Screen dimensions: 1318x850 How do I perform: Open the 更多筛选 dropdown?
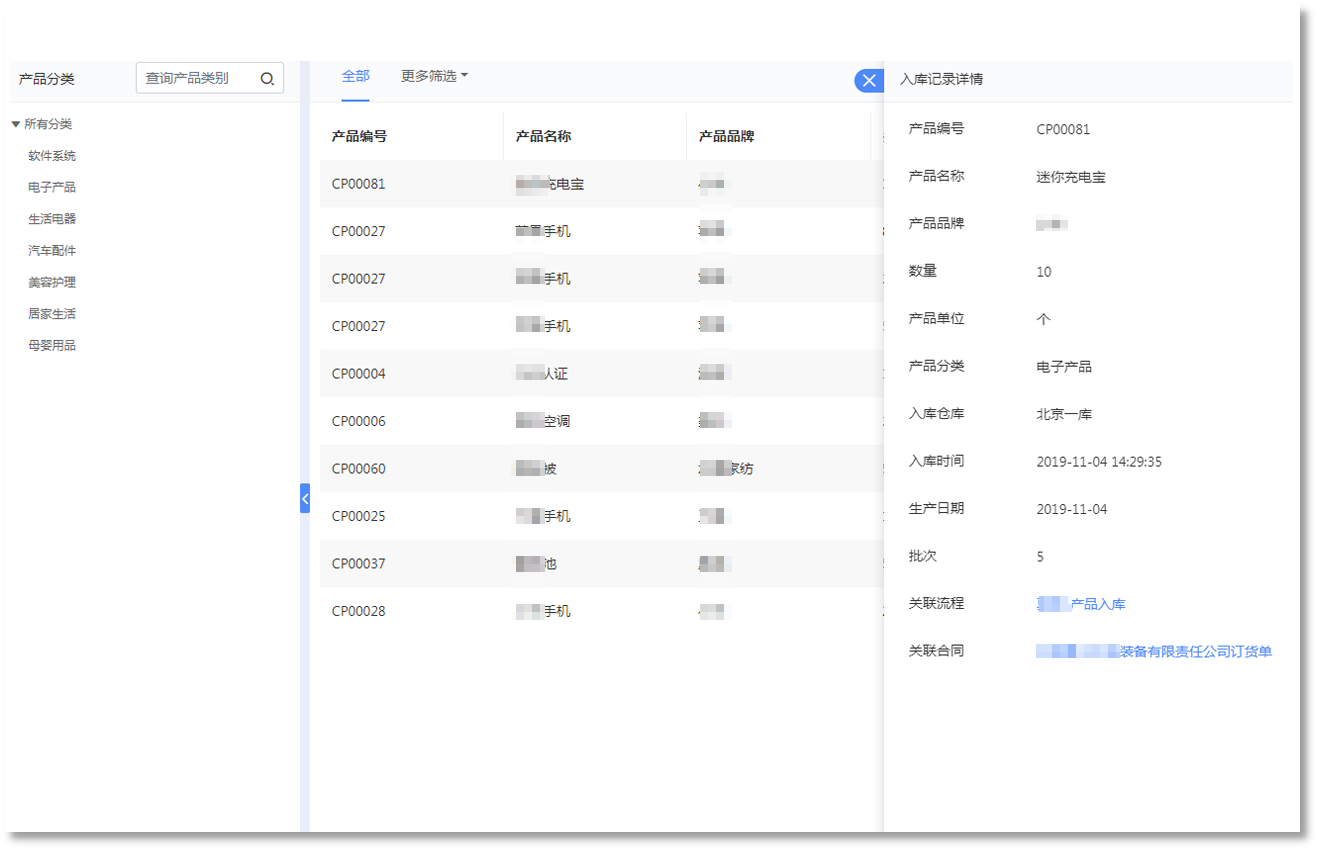(x=434, y=76)
